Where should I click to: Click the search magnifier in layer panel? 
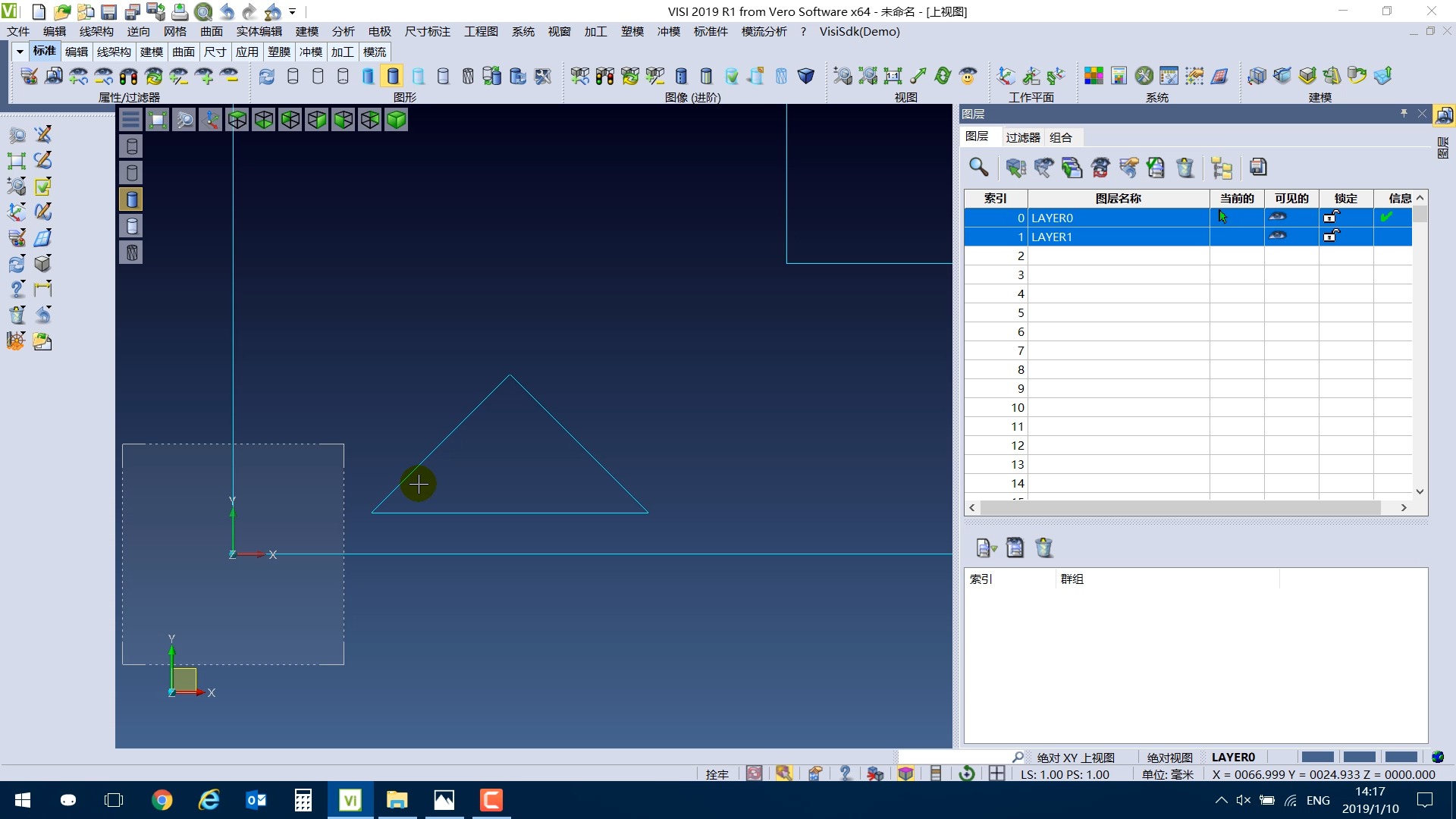point(978,168)
